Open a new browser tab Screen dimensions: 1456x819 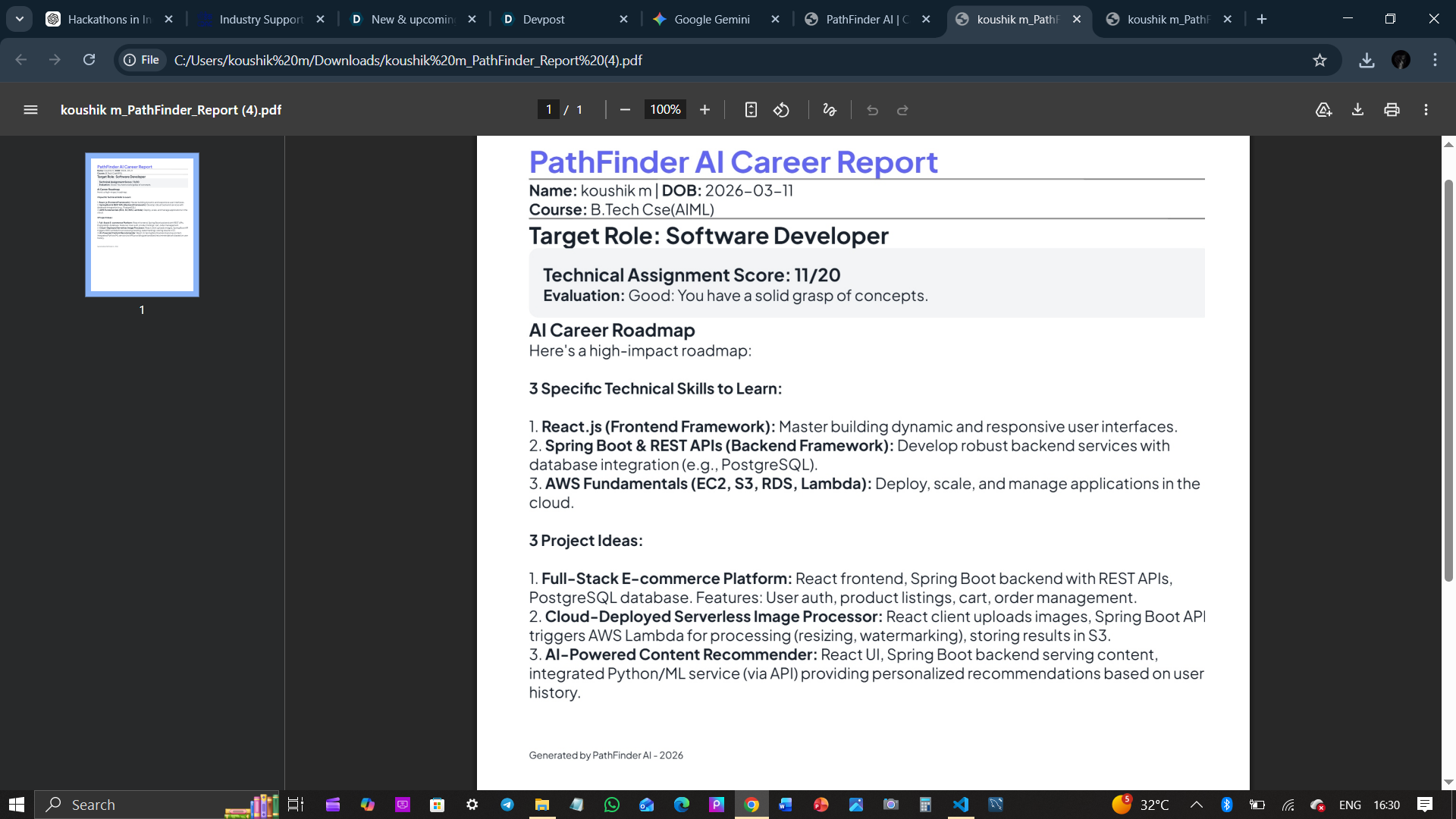[x=1262, y=19]
